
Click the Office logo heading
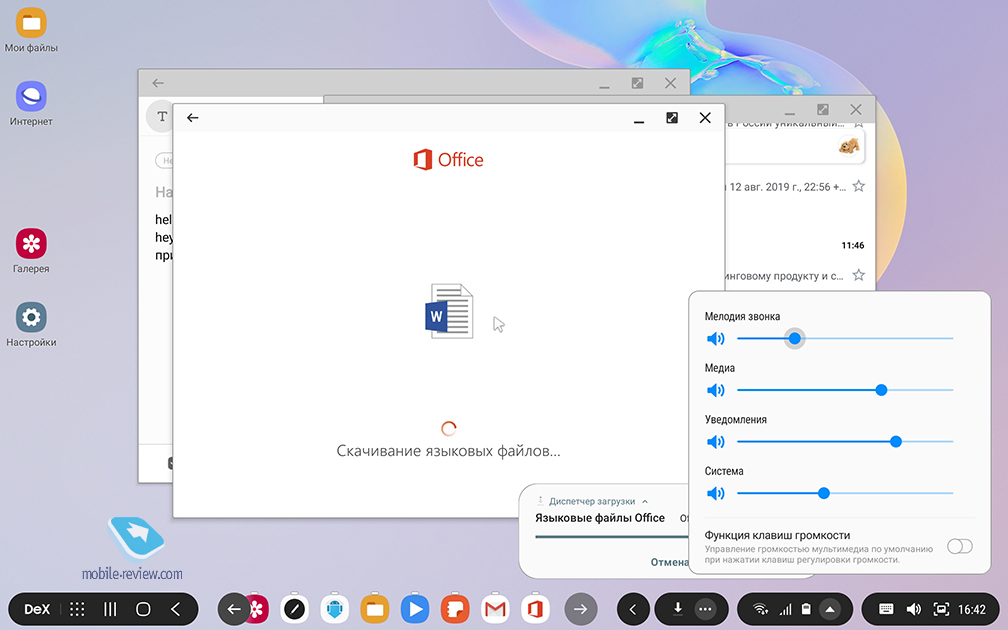tap(448, 159)
